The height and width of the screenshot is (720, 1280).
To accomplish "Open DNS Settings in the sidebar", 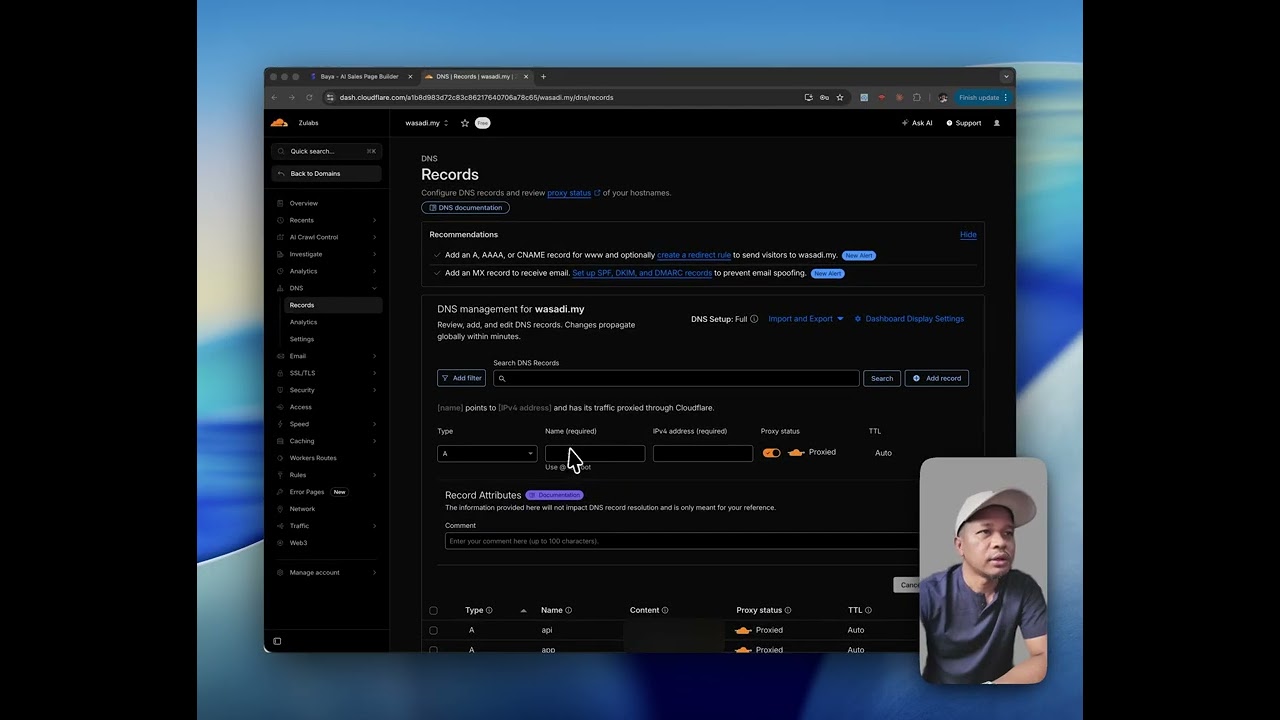I will 302,339.
